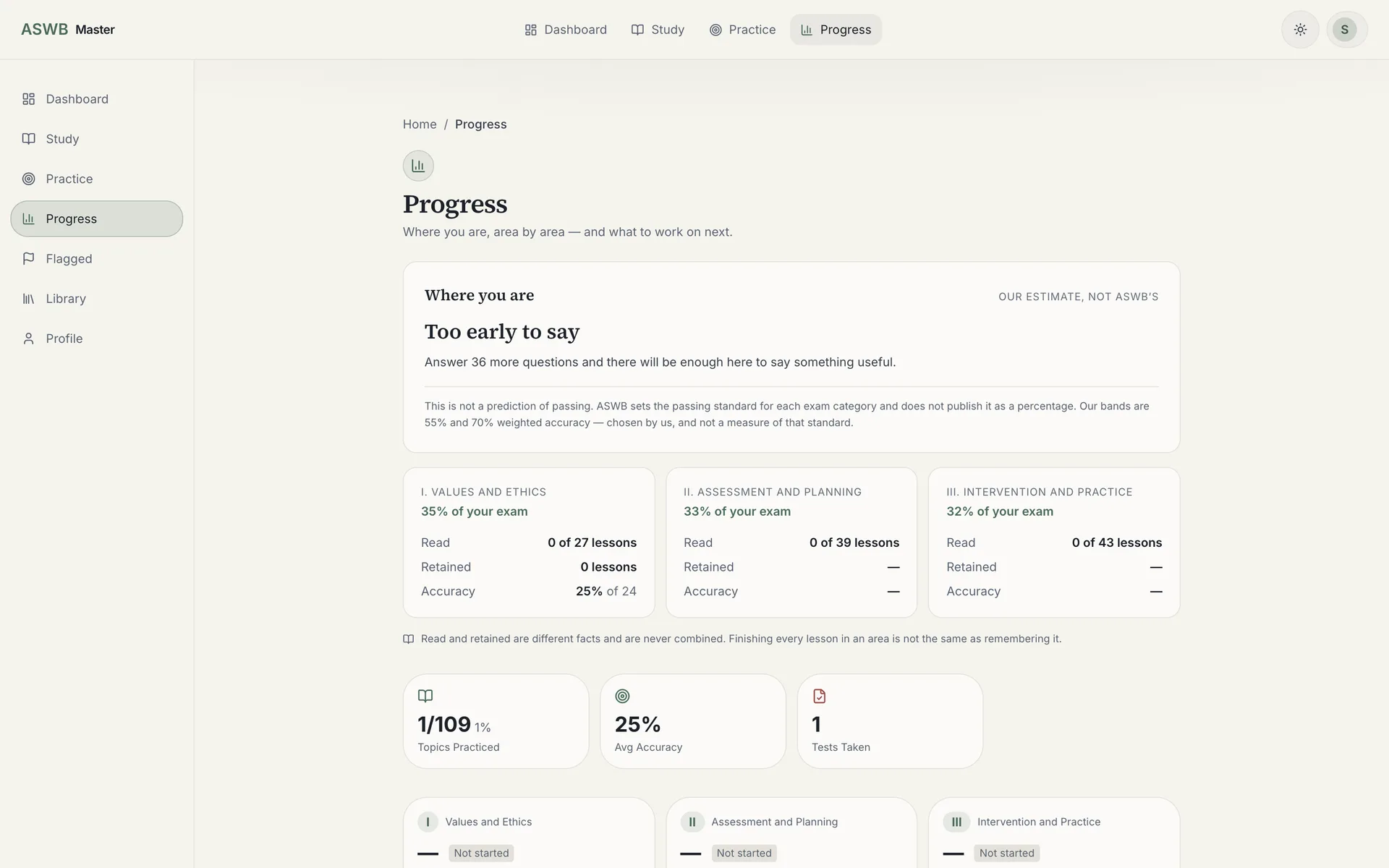
Task: Open the Profile sidebar item
Action: click(97, 339)
